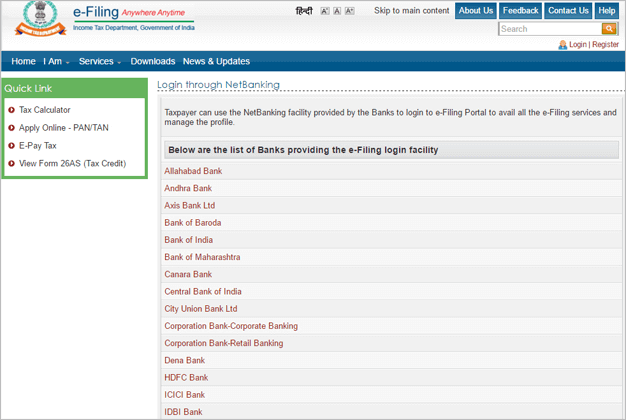Select Allahabad Bank from the list

[193, 171]
